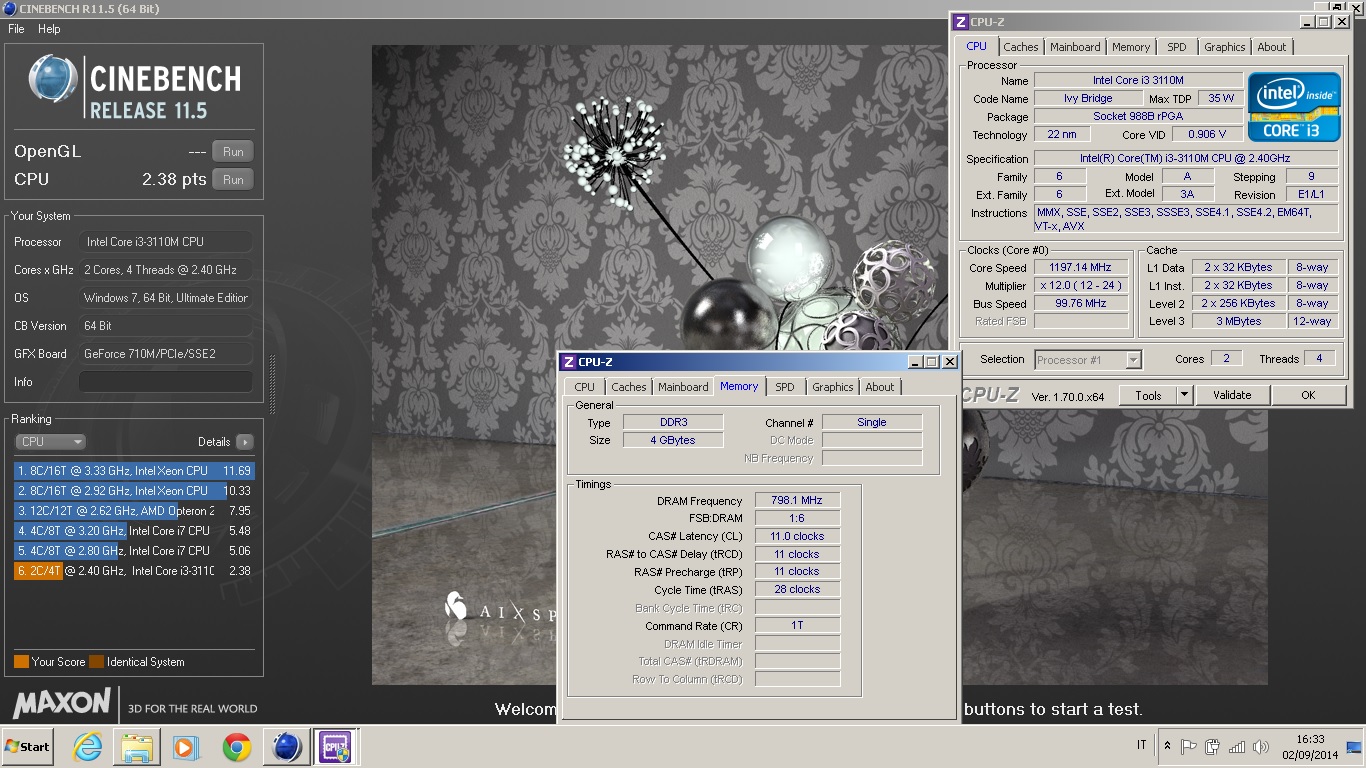Launch Windows Media Player from taskbar

(x=186, y=747)
